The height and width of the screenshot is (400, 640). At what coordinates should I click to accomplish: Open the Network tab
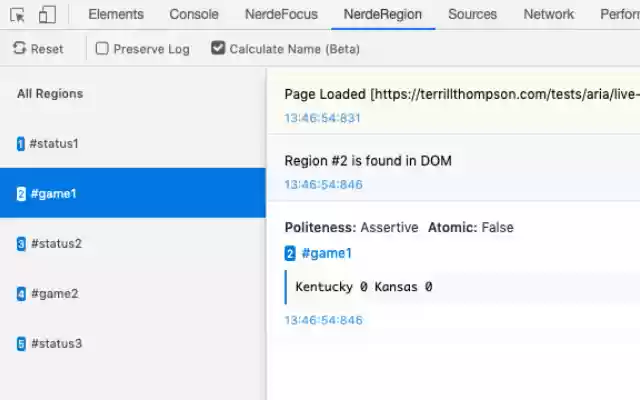click(549, 14)
